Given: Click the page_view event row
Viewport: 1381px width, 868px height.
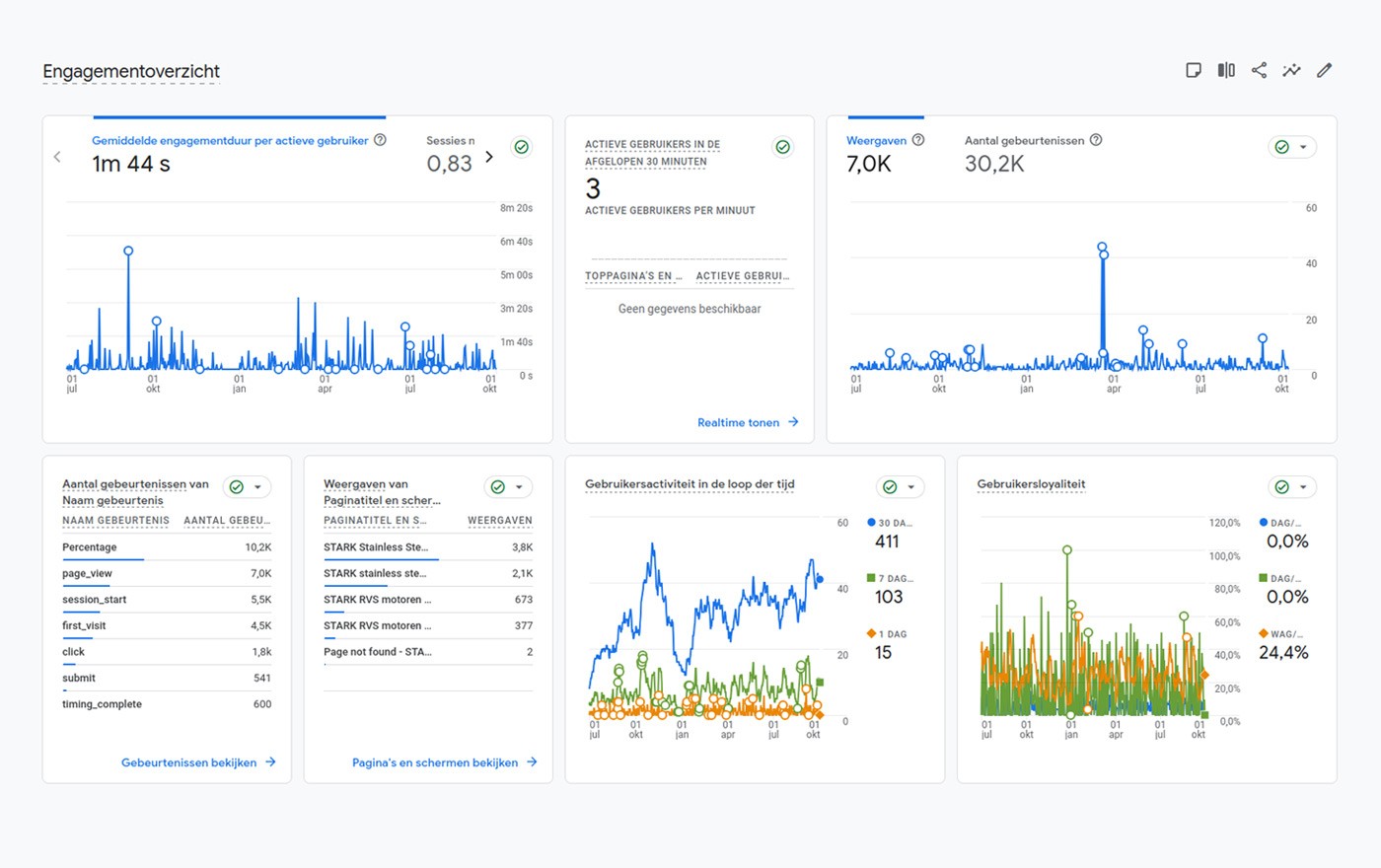Looking at the screenshot, I should [167, 573].
